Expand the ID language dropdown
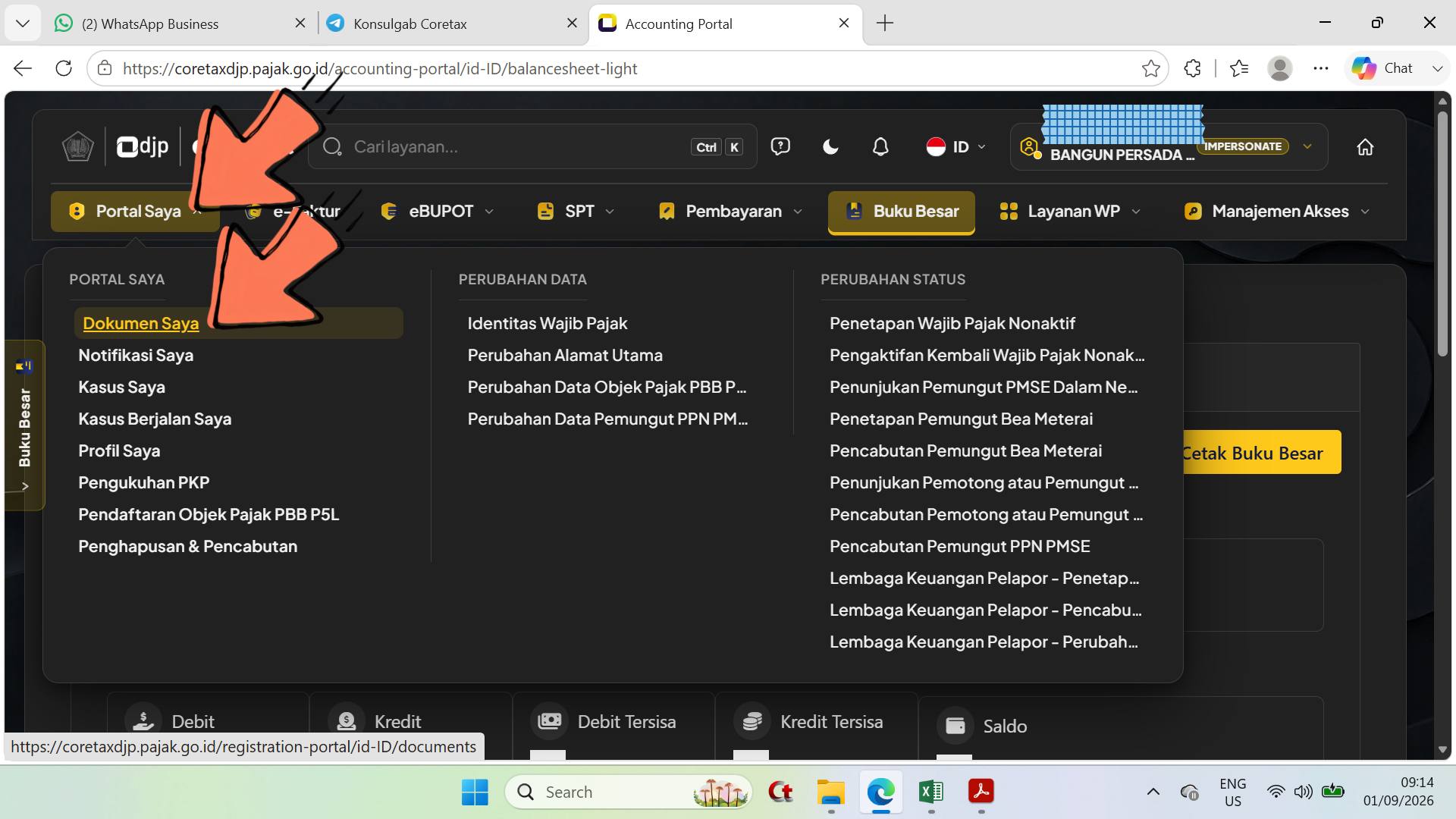Image resolution: width=1456 pixels, height=819 pixels. point(955,146)
